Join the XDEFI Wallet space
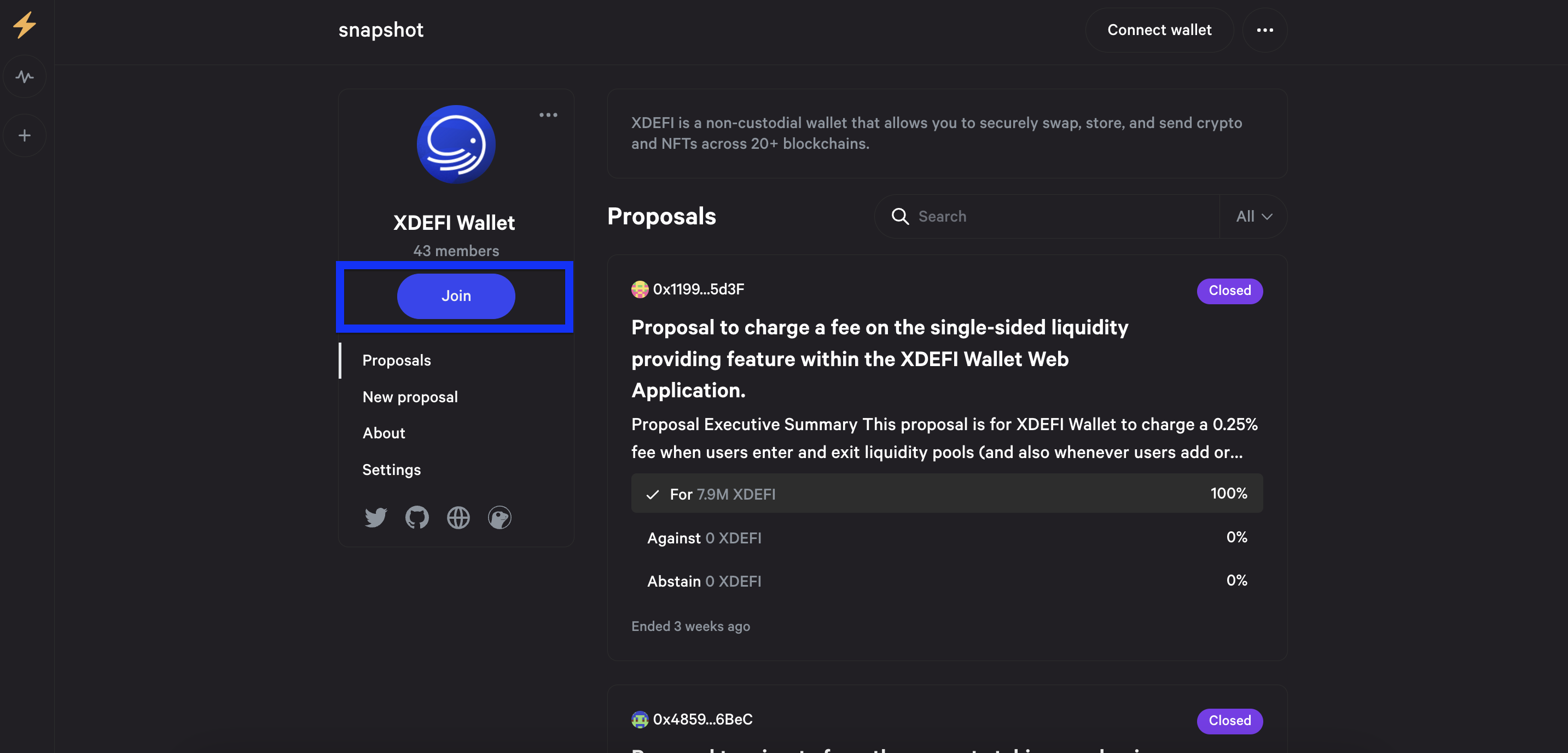This screenshot has width=1568, height=753. point(456,296)
